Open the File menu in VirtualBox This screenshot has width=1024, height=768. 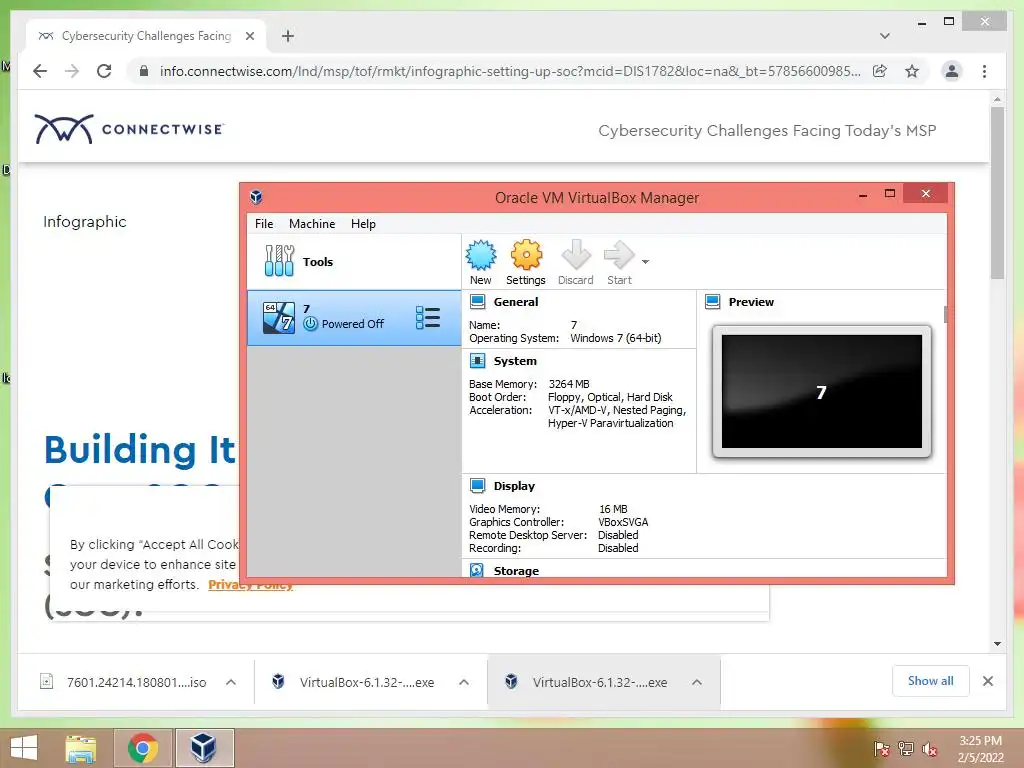point(264,224)
